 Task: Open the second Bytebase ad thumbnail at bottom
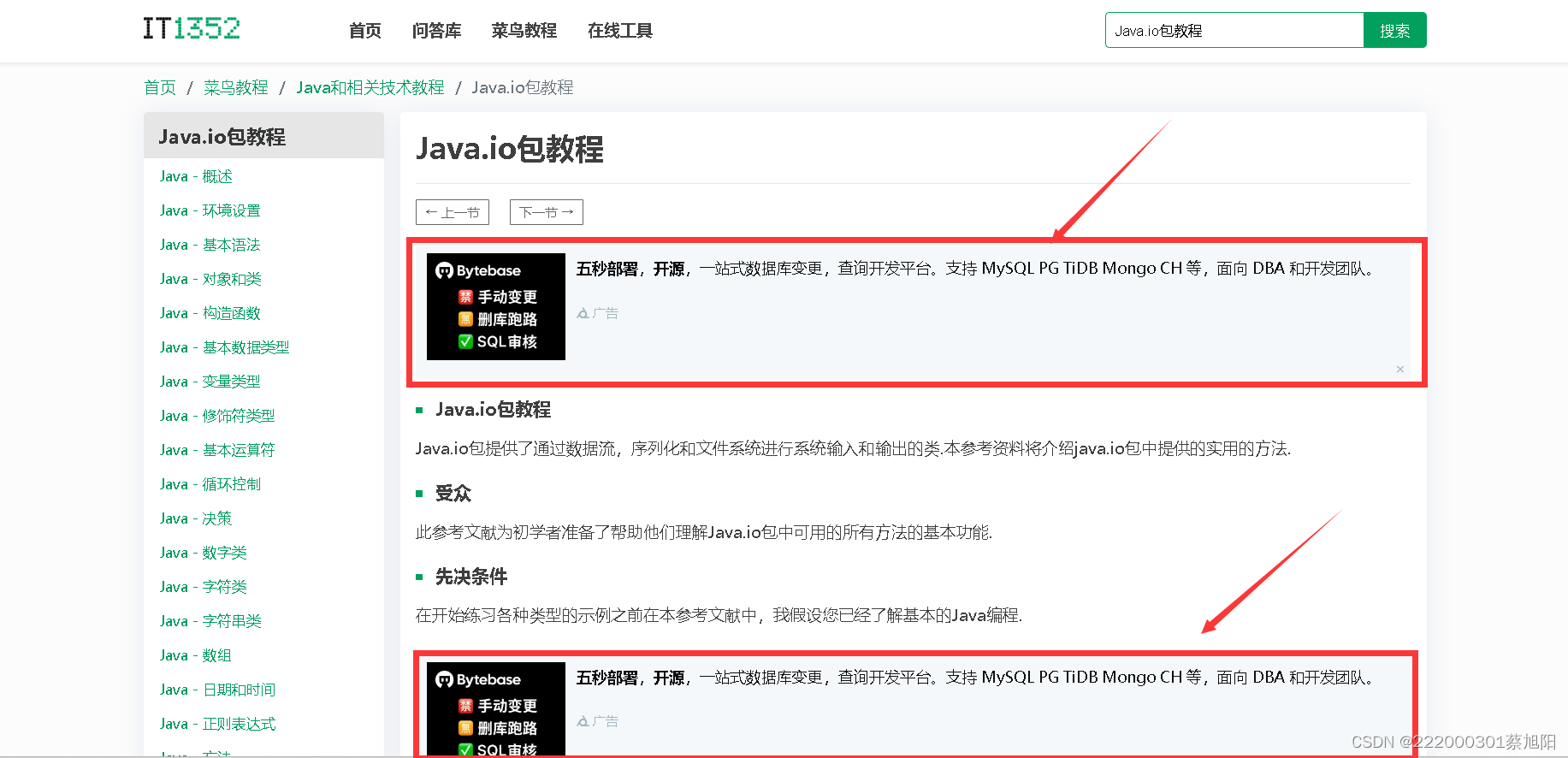(x=496, y=709)
